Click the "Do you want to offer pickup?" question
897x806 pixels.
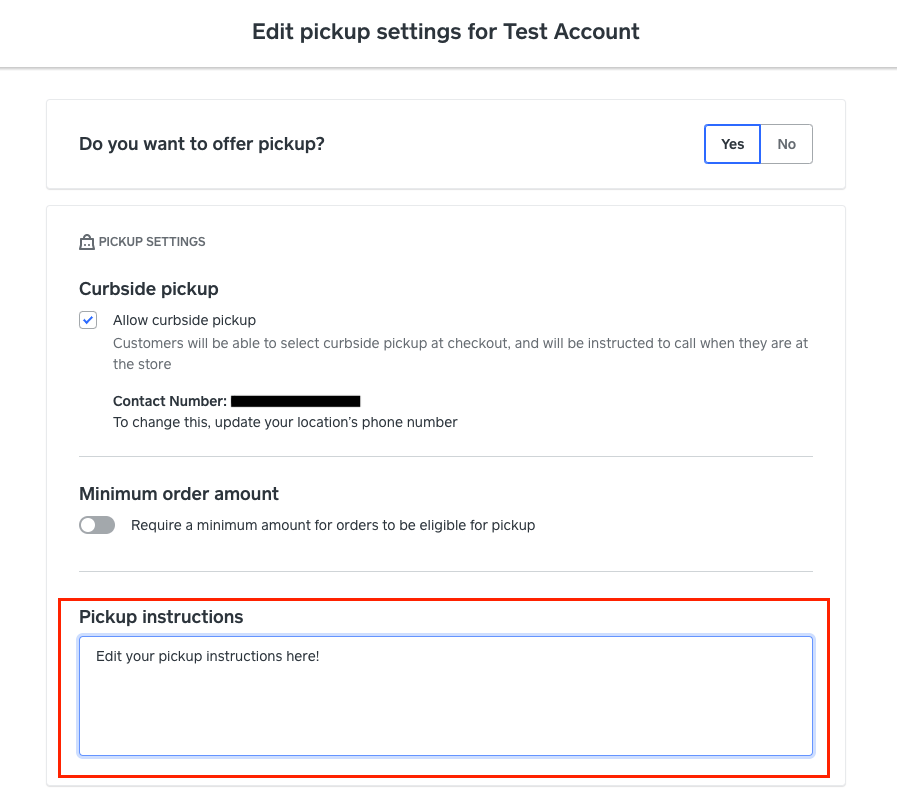click(202, 144)
